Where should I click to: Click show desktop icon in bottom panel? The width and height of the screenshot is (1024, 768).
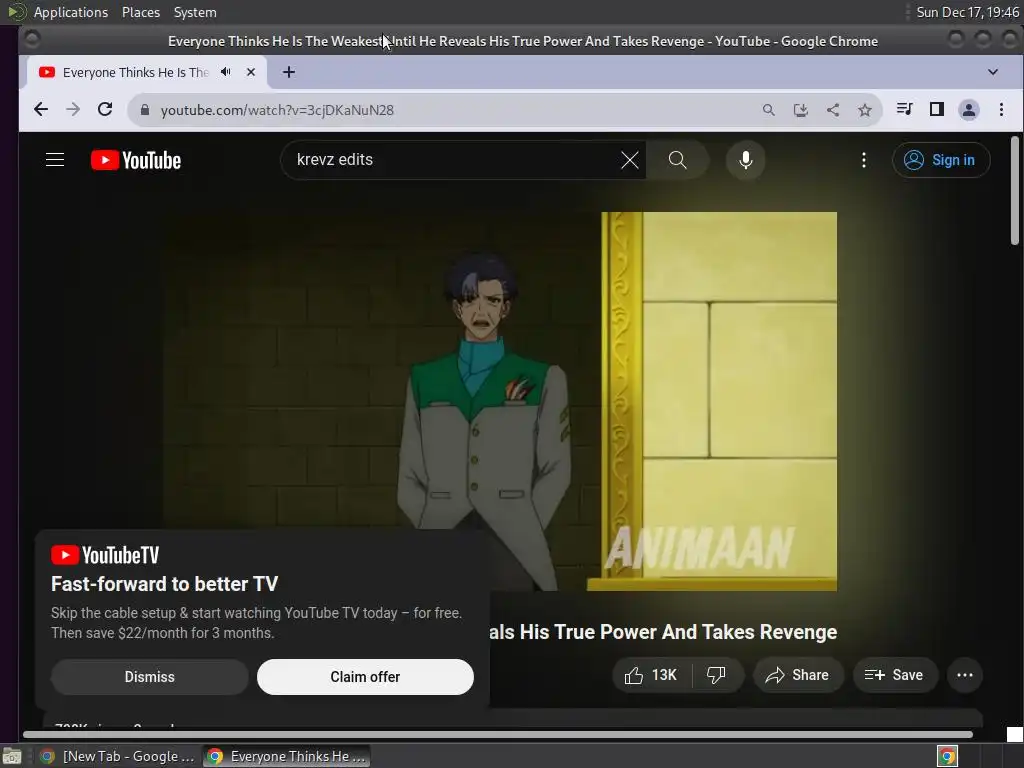point(12,756)
